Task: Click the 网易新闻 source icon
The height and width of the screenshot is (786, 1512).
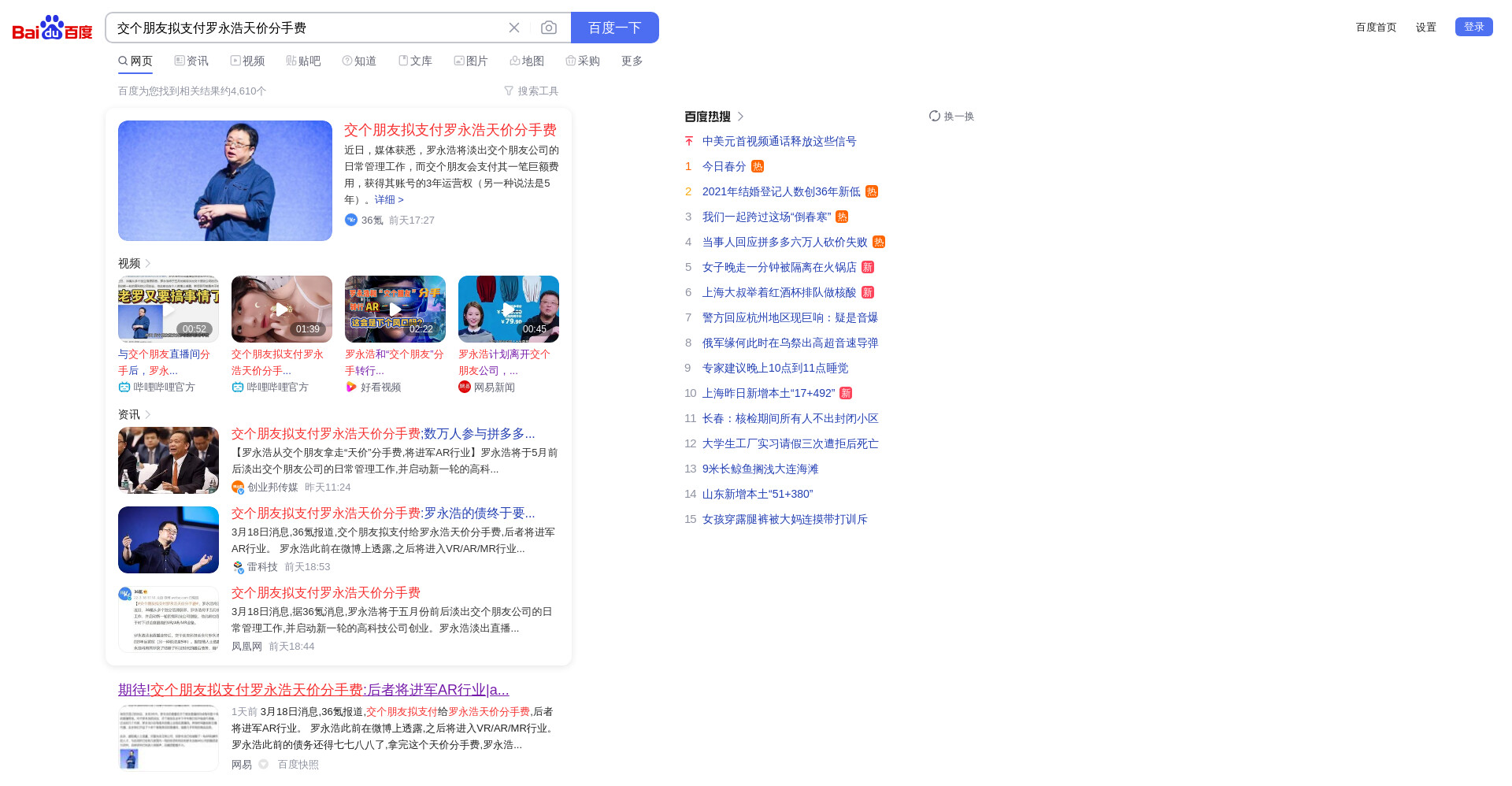Action: click(465, 387)
